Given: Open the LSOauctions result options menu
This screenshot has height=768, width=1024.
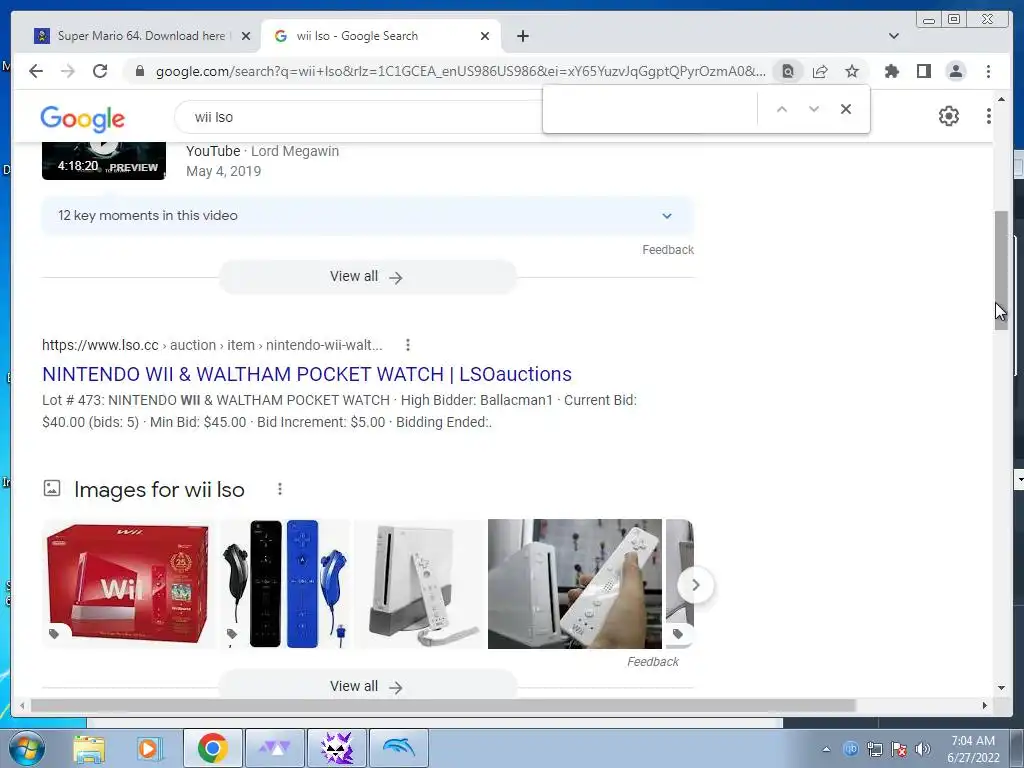Looking at the screenshot, I should click(x=408, y=345).
